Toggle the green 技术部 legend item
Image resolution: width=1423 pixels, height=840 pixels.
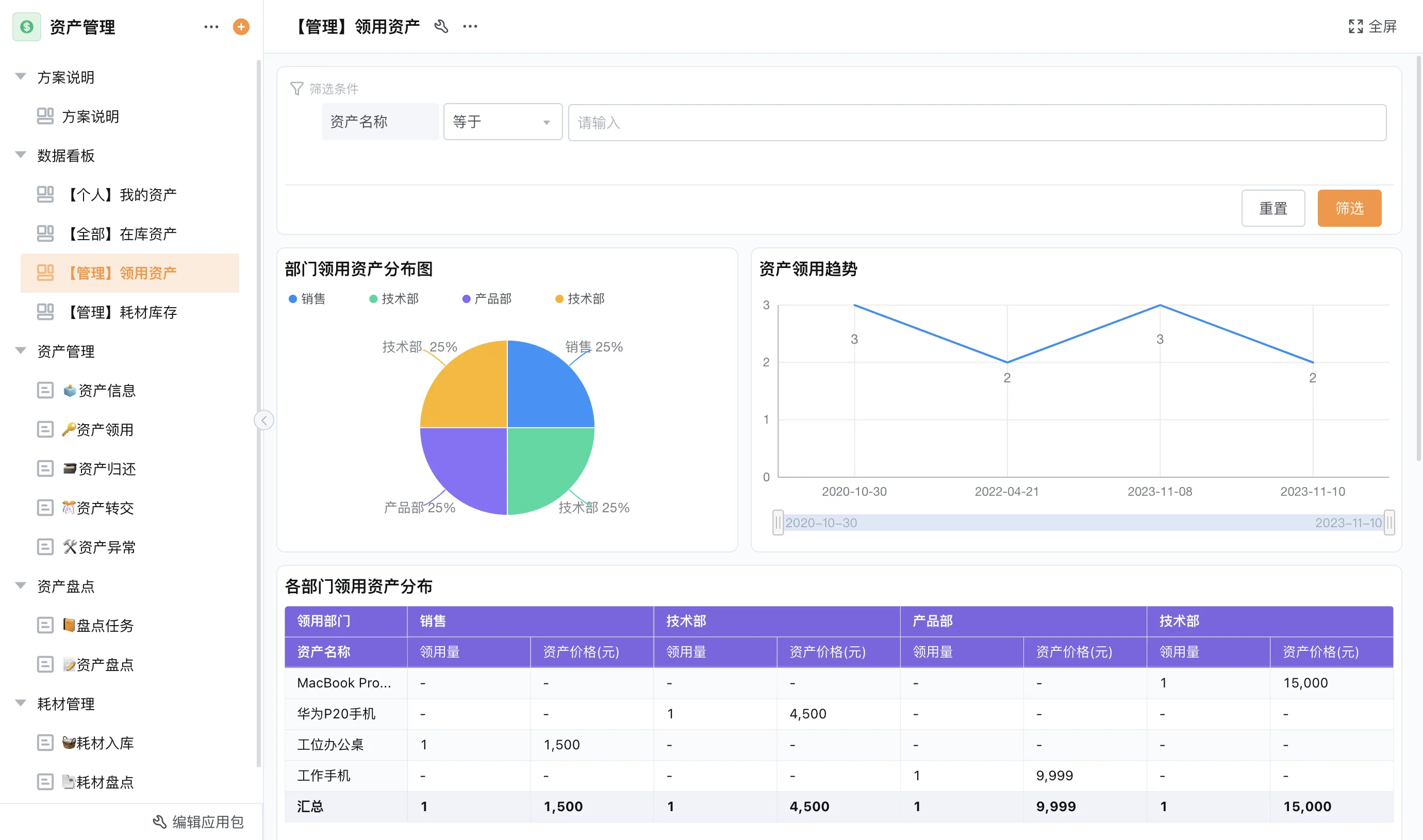click(x=394, y=299)
